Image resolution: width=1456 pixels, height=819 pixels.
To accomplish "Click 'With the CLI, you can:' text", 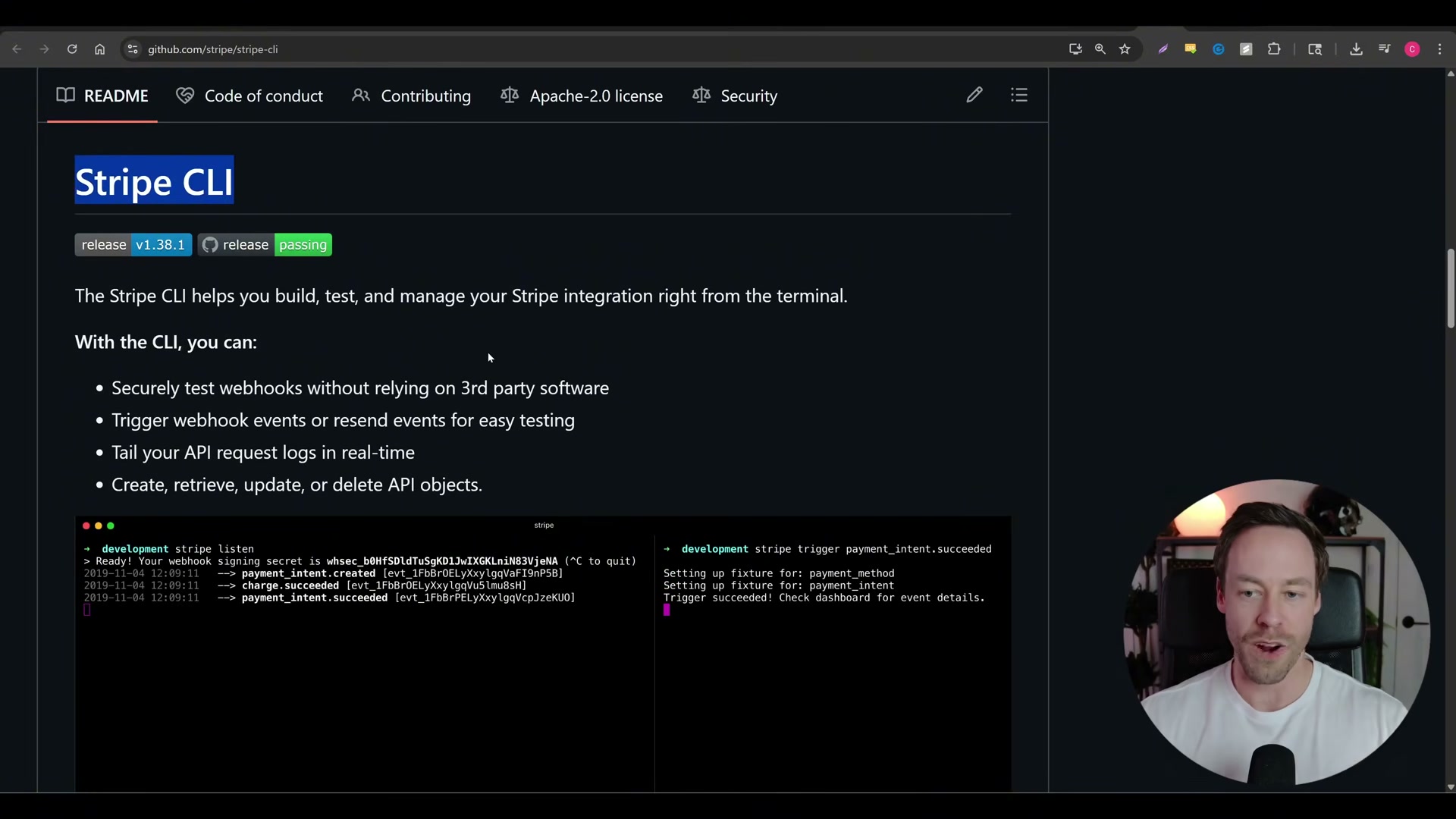I will (x=166, y=342).
